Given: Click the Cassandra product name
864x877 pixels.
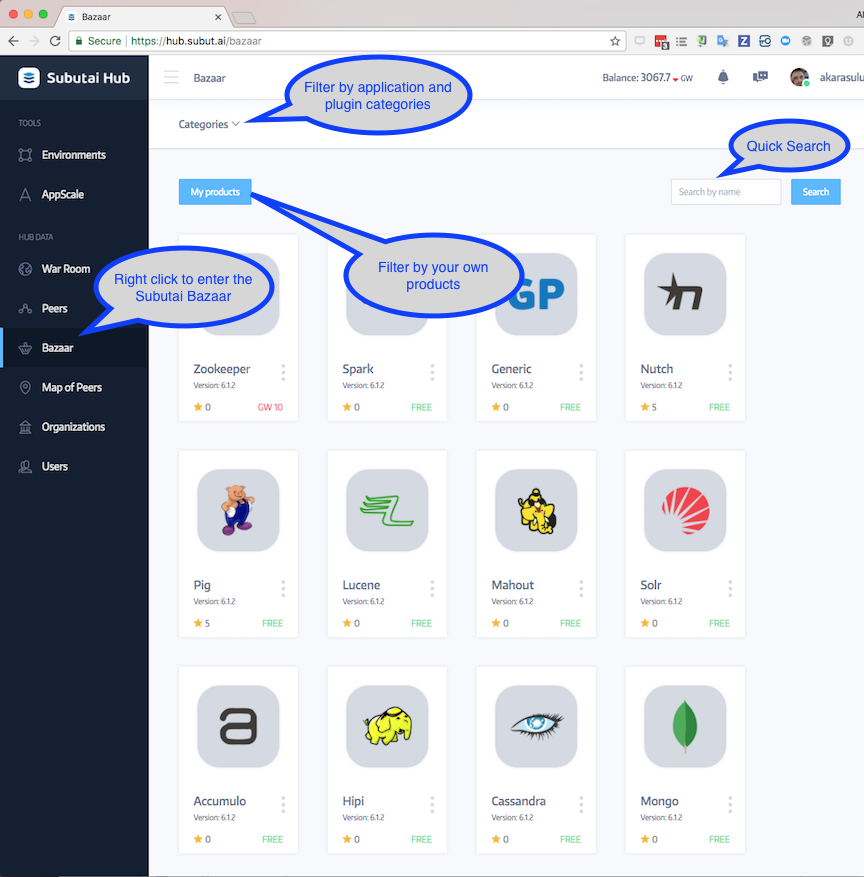Looking at the screenshot, I should (x=518, y=801).
